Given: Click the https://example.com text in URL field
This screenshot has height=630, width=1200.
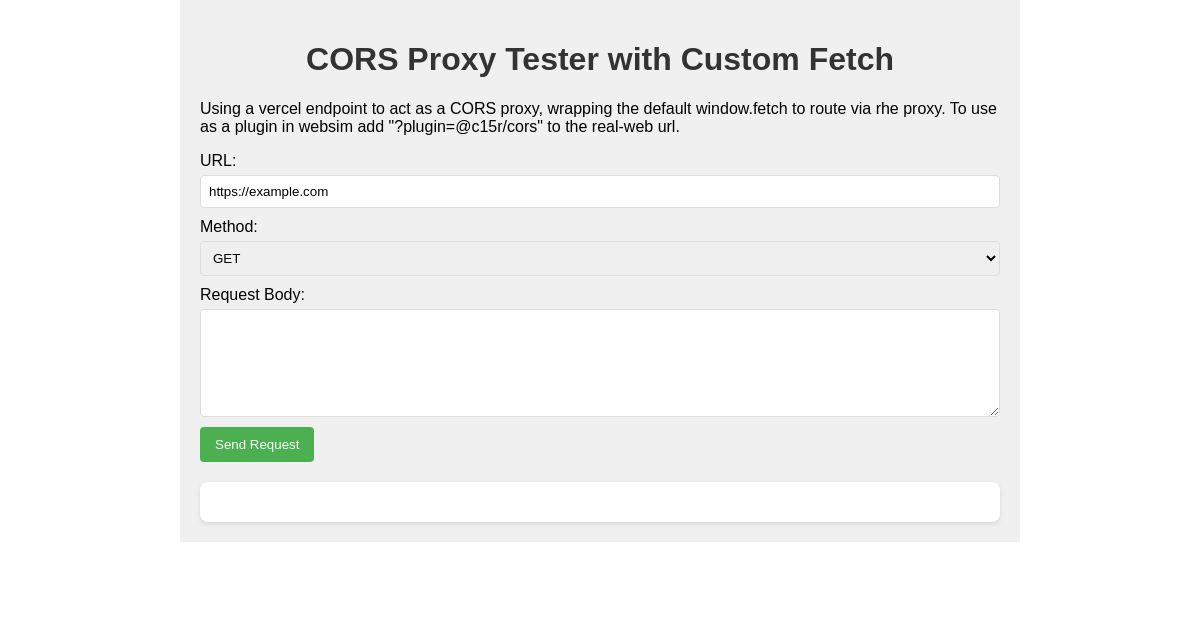Looking at the screenshot, I should point(268,191).
